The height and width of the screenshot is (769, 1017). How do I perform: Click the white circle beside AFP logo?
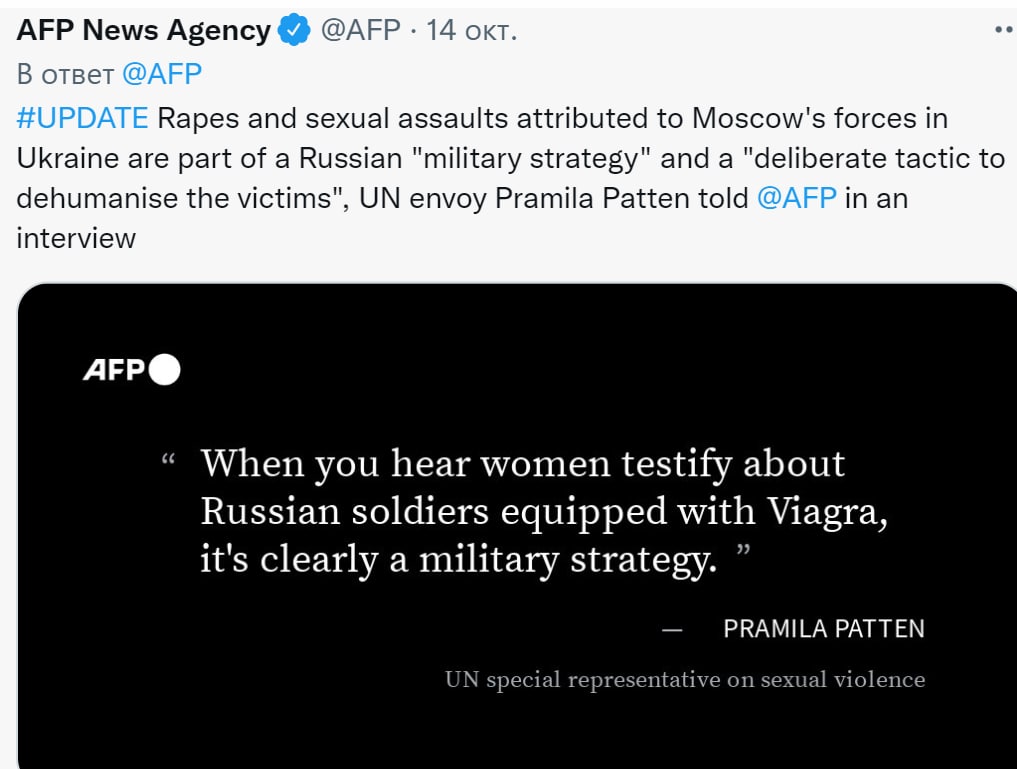pyautogui.click(x=164, y=370)
